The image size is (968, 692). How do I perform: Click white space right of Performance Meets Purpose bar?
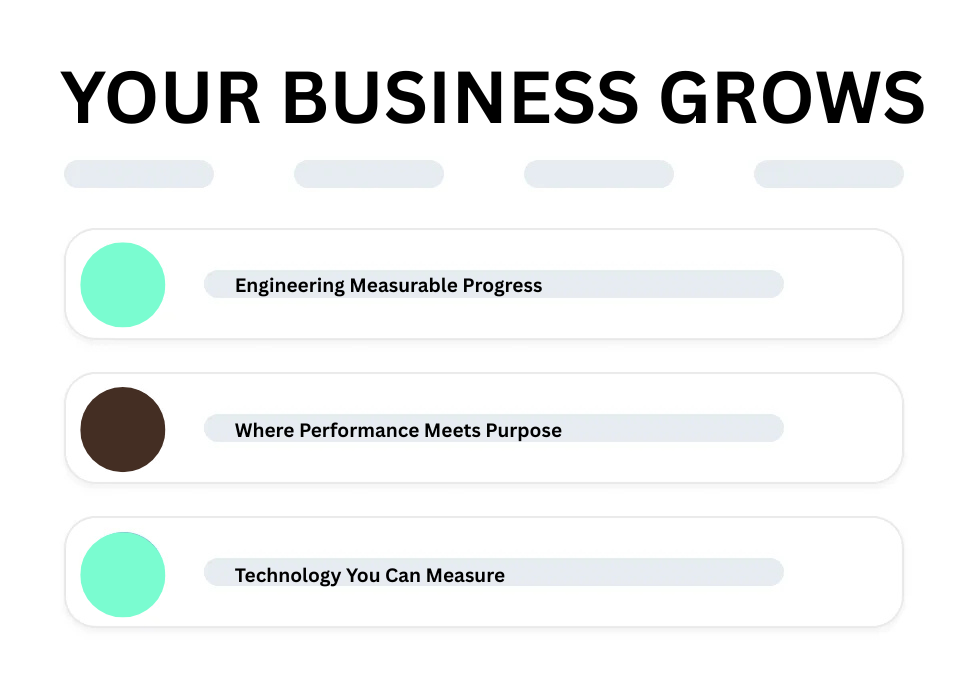842,429
